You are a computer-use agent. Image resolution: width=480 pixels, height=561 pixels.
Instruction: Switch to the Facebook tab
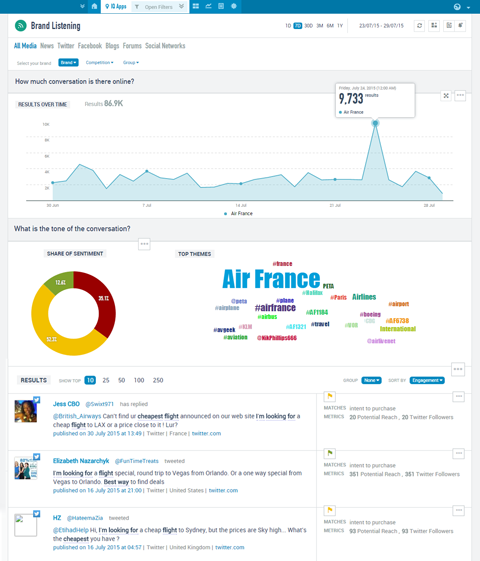point(90,46)
